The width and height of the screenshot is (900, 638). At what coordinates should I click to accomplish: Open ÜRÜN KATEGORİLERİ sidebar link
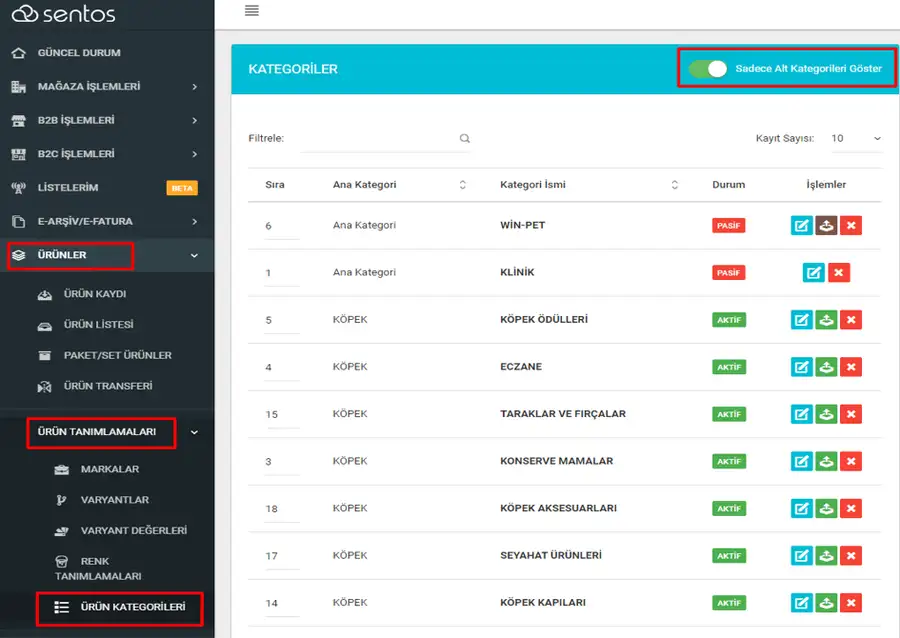pyautogui.click(x=133, y=607)
